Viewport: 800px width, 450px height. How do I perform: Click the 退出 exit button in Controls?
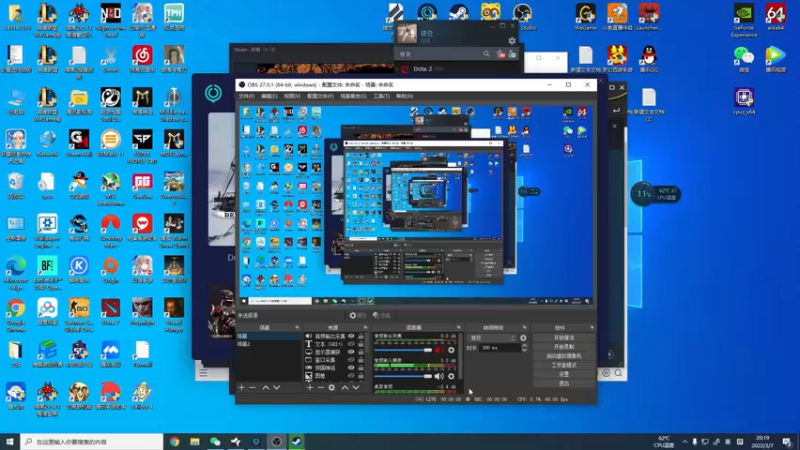[564, 384]
